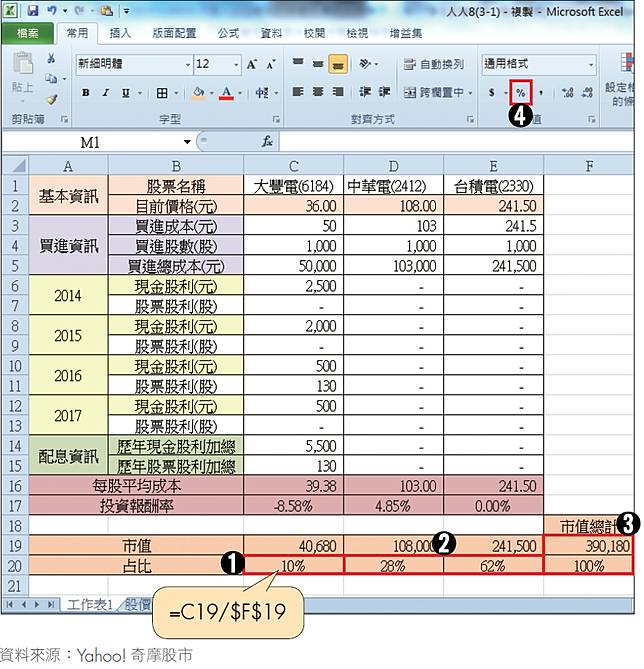Viewport: 644px width, 669px height.
Task: Click inside the formula bar
Action: pos(456,142)
